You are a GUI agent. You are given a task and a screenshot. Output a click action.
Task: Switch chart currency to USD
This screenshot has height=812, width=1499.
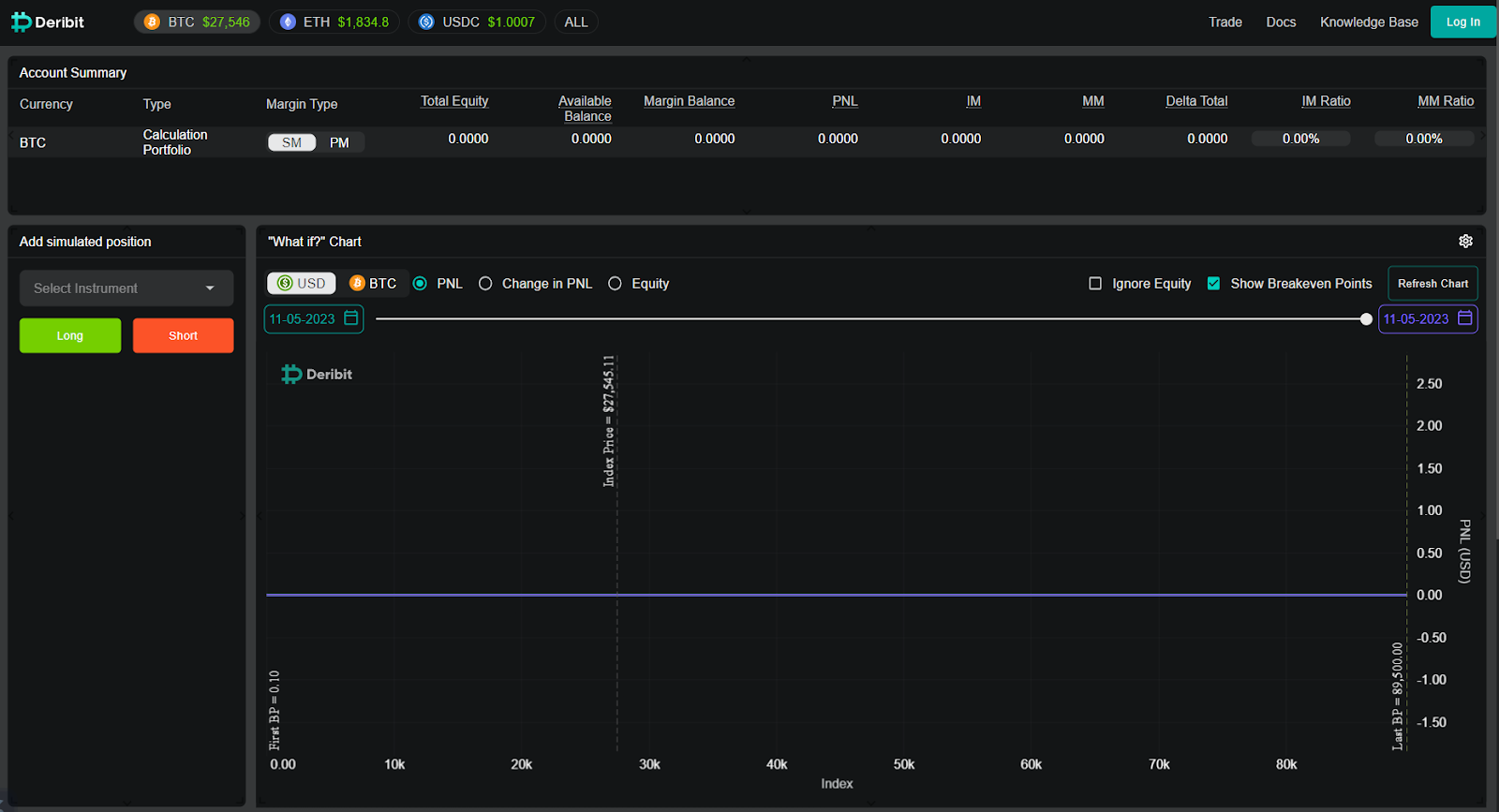tap(302, 284)
